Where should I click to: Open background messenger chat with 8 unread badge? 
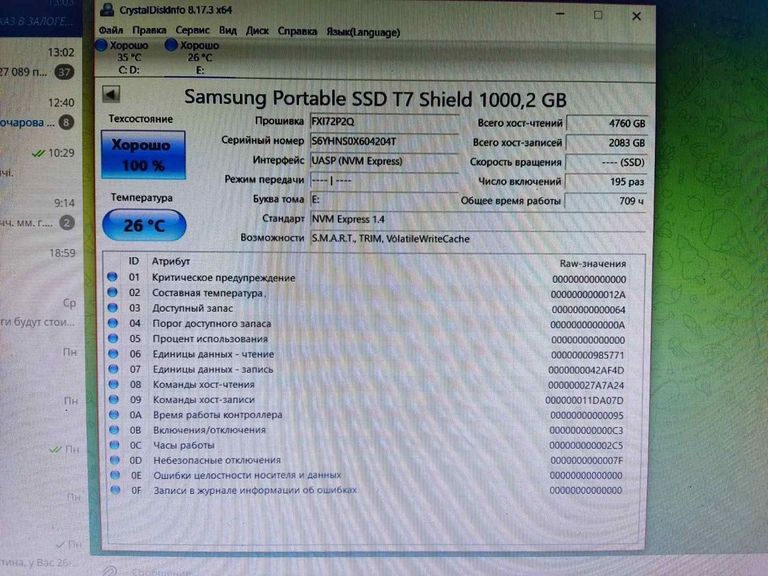[39, 113]
